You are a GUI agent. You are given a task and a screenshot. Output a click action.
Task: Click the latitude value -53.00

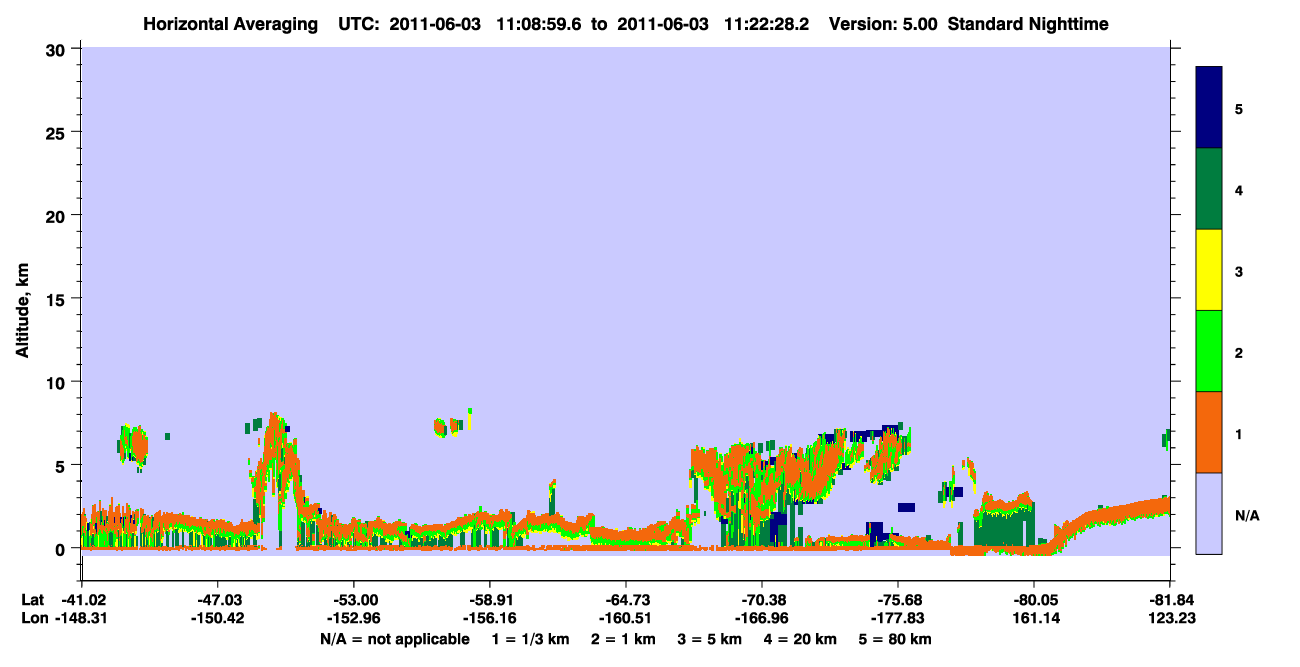coord(353,600)
